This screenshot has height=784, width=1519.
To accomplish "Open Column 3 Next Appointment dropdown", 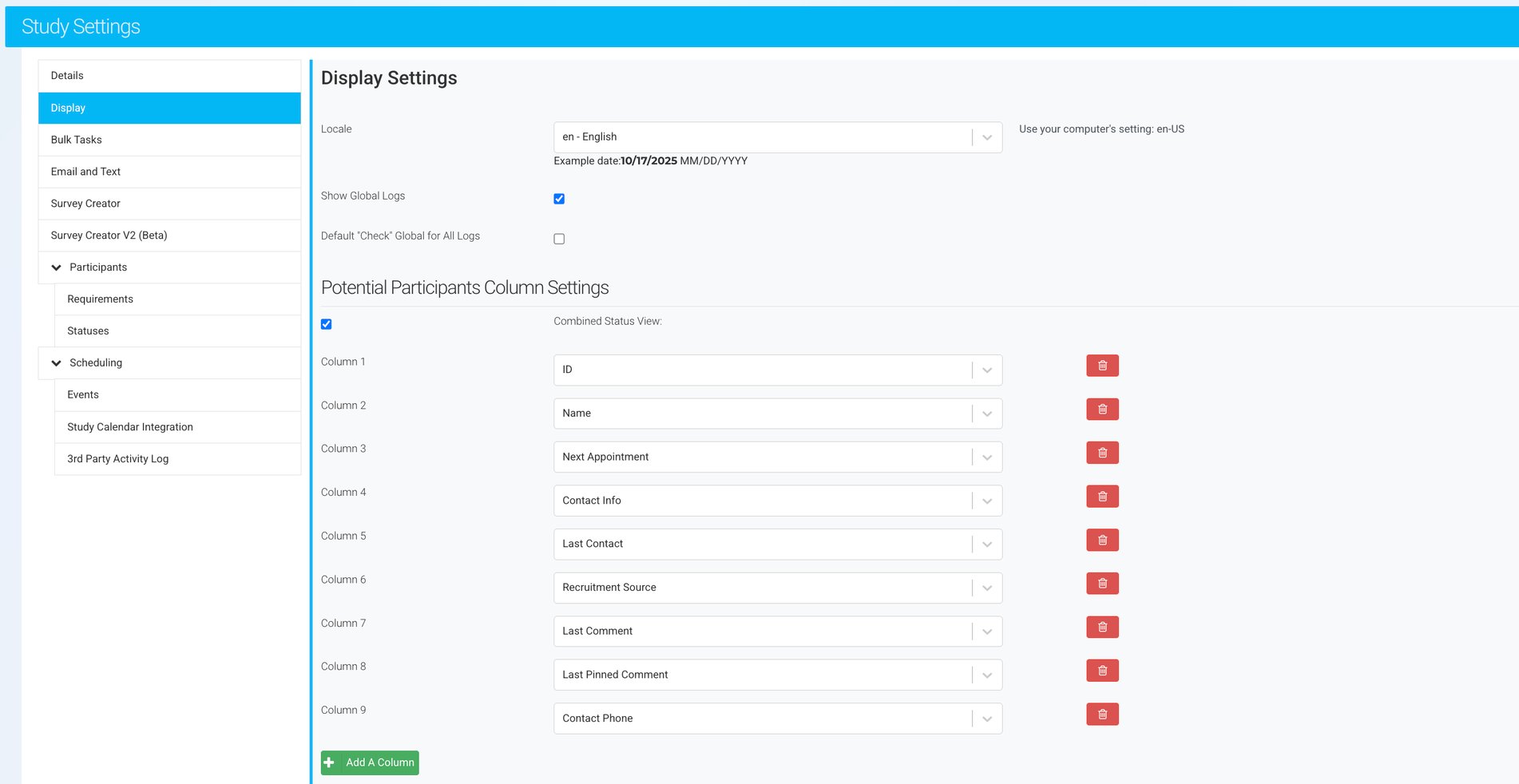I will point(778,457).
